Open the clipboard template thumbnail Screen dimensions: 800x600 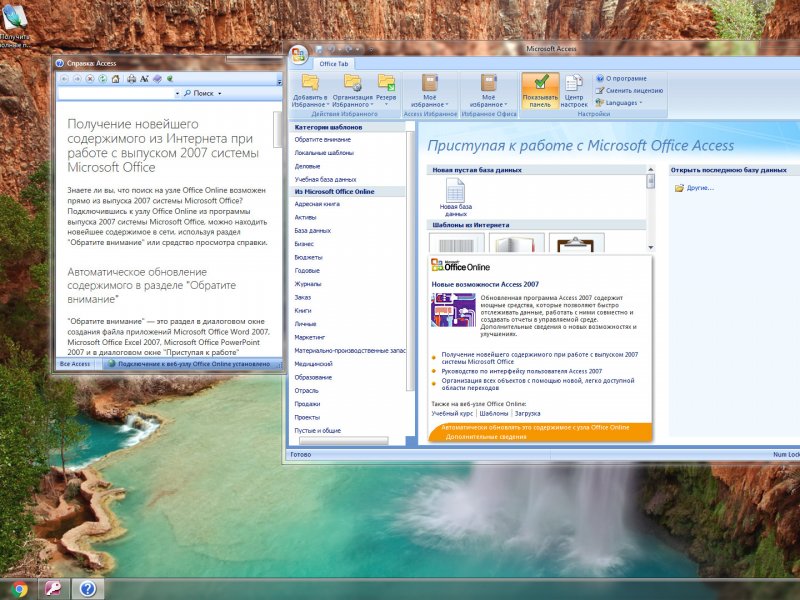click(x=577, y=243)
